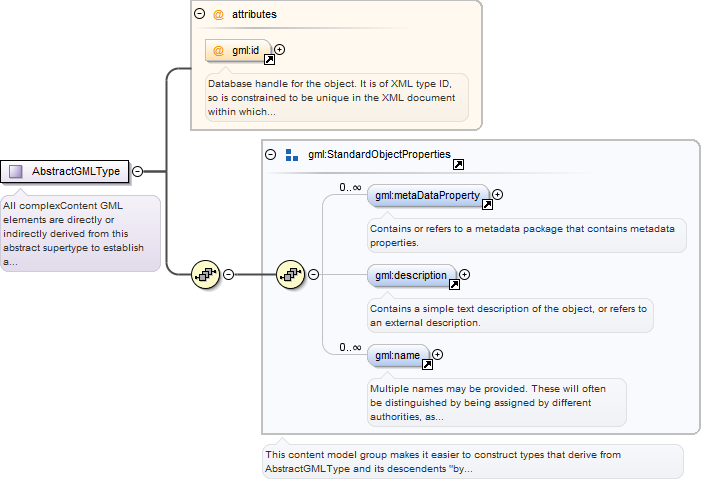
Task: Click the 'Contains a simple text description' note
Action: (x=510, y=316)
